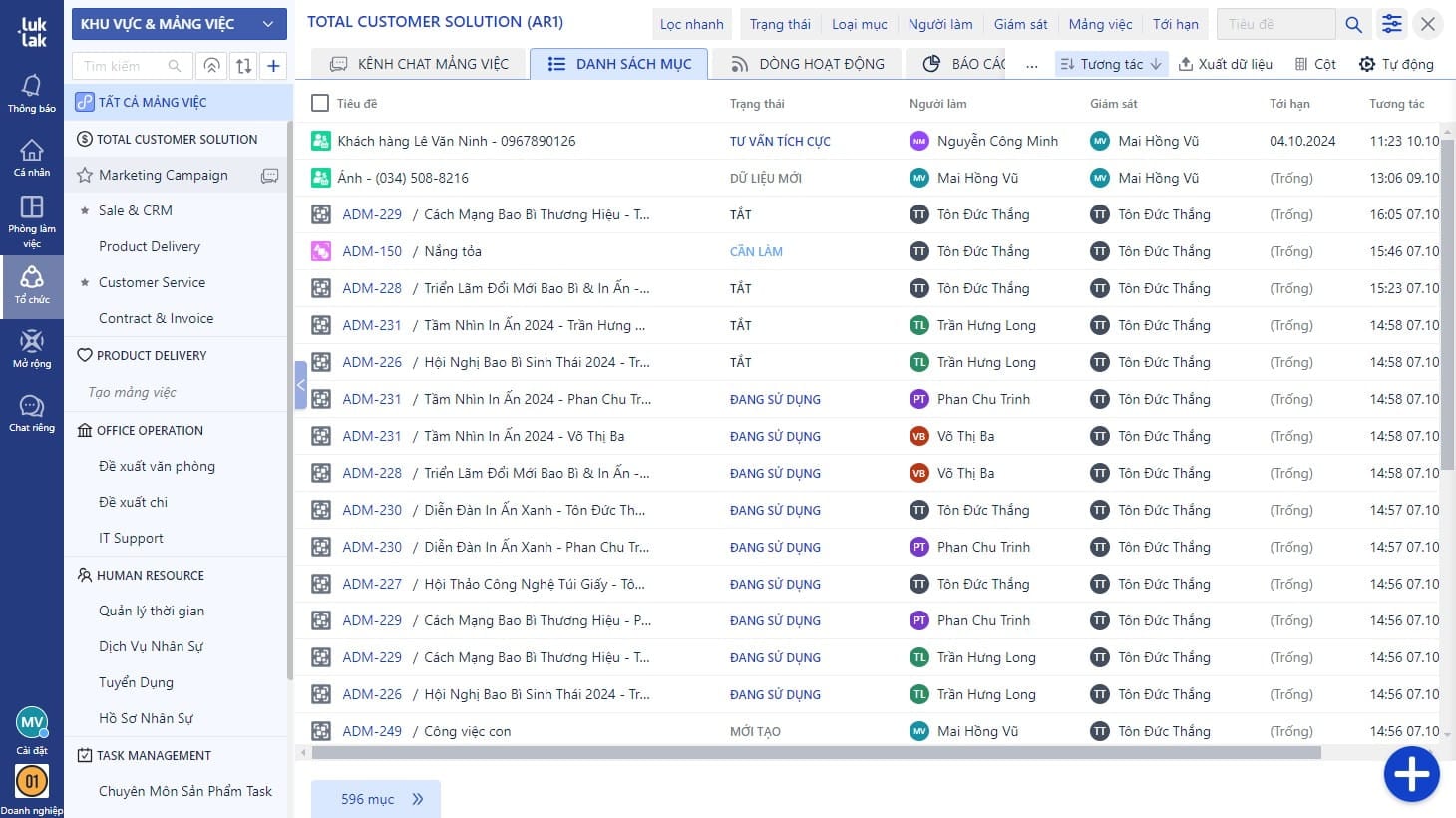Screen dimensions: 1456x818
Task: Click the blue plus floating add button
Action: pos(1411,774)
